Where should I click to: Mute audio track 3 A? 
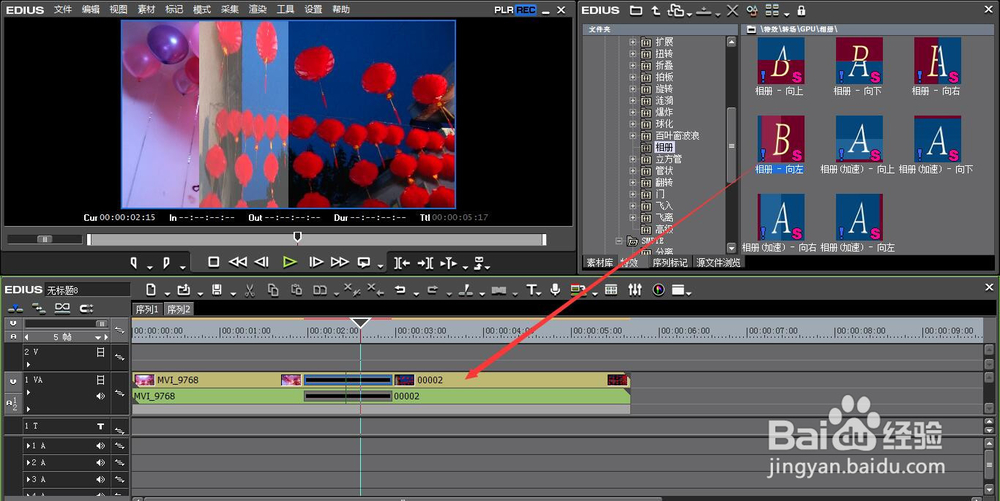[x=100, y=479]
